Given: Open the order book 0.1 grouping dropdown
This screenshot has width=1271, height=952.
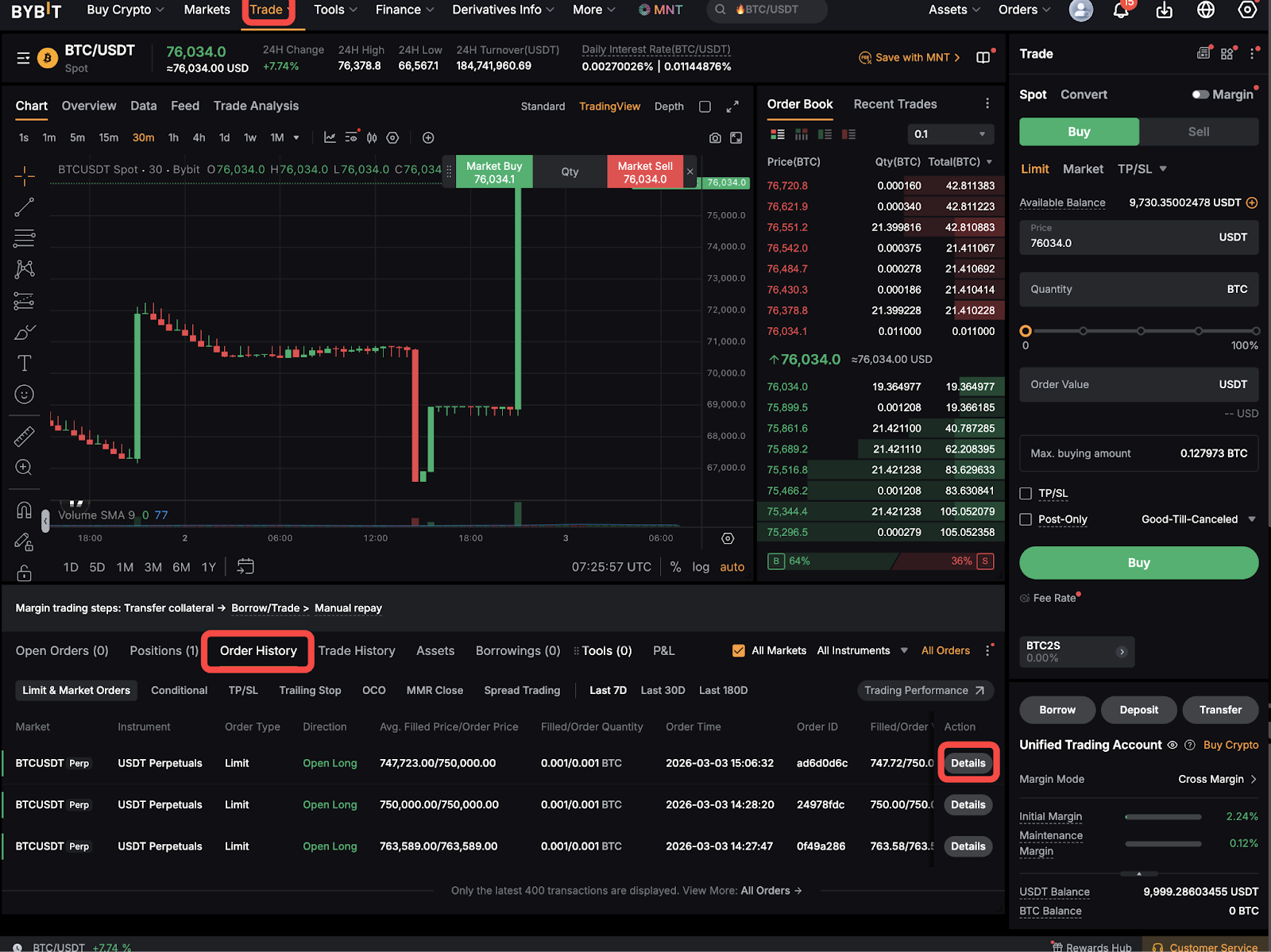Looking at the screenshot, I should point(949,134).
